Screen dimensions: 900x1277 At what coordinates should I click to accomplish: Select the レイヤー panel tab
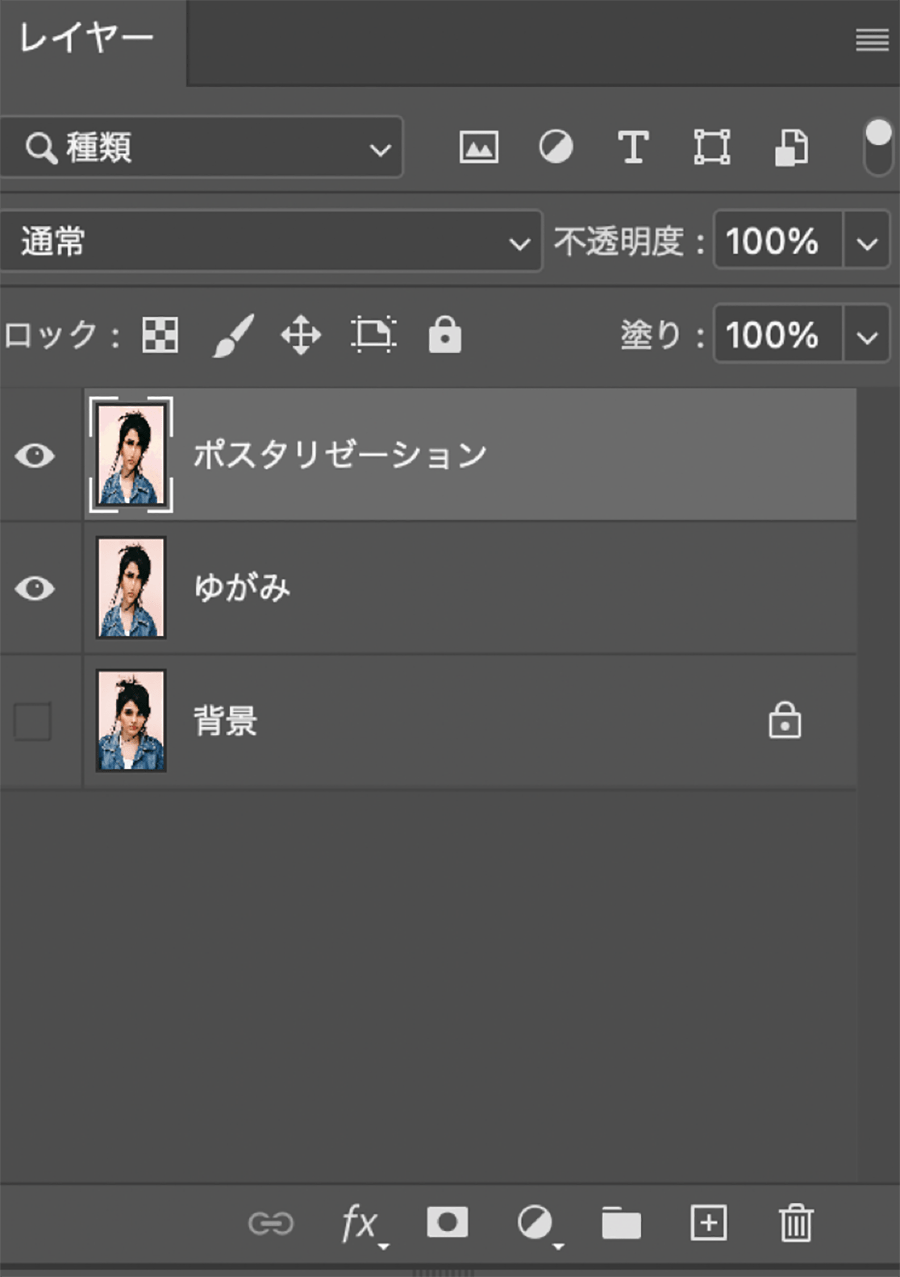tap(88, 40)
